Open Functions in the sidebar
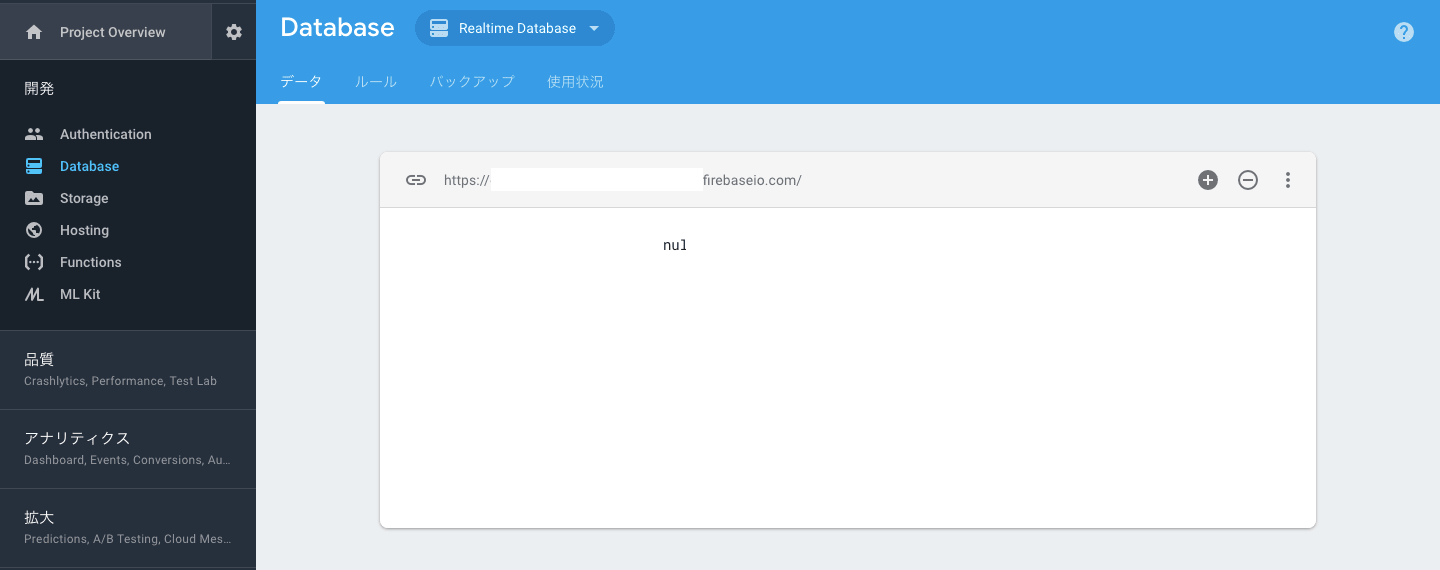This screenshot has width=1440, height=570. pos(128,262)
